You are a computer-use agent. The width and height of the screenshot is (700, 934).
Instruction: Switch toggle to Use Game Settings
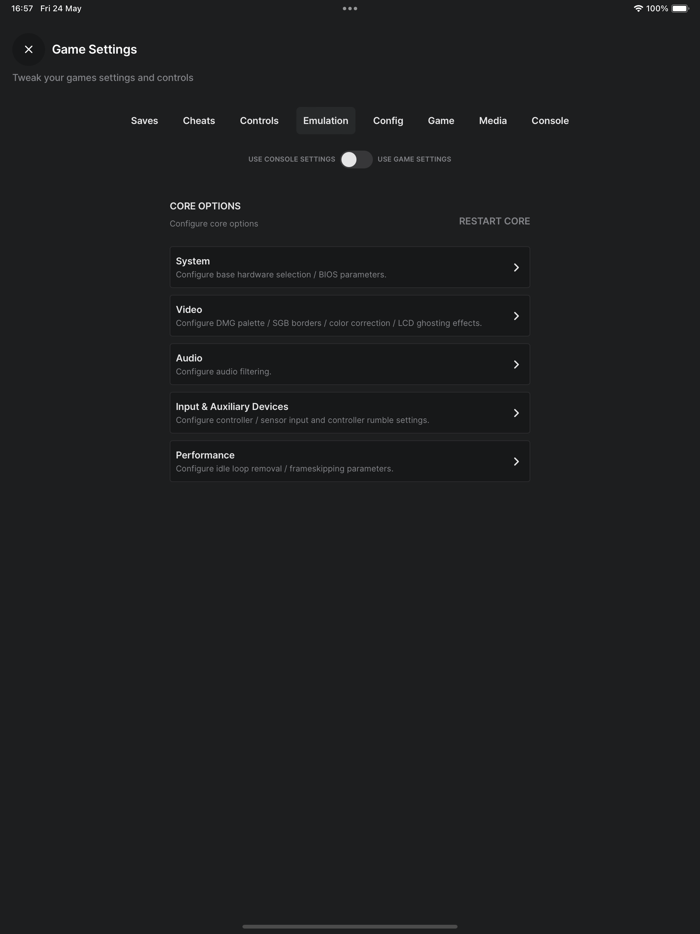[355, 158]
